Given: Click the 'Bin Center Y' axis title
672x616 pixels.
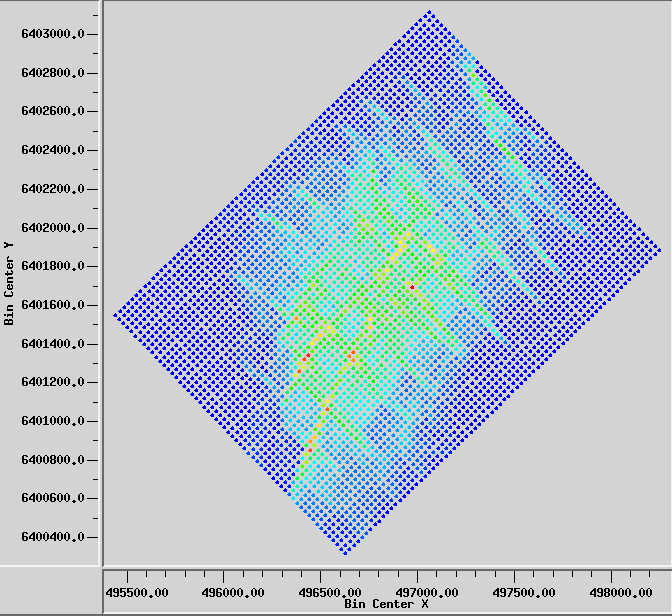Looking at the screenshot, I should point(9,284).
